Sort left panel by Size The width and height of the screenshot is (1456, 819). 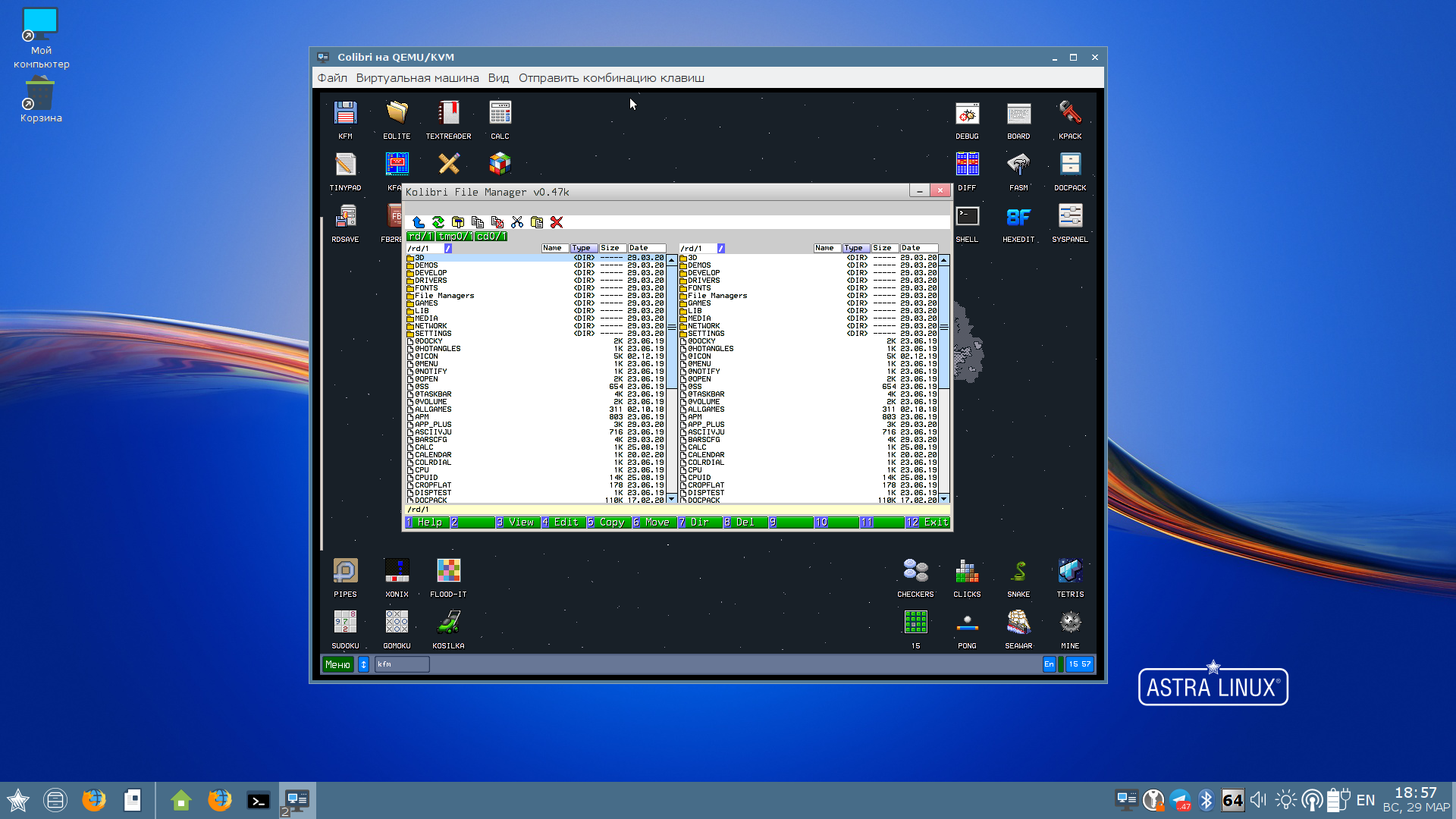tap(613, 248)
